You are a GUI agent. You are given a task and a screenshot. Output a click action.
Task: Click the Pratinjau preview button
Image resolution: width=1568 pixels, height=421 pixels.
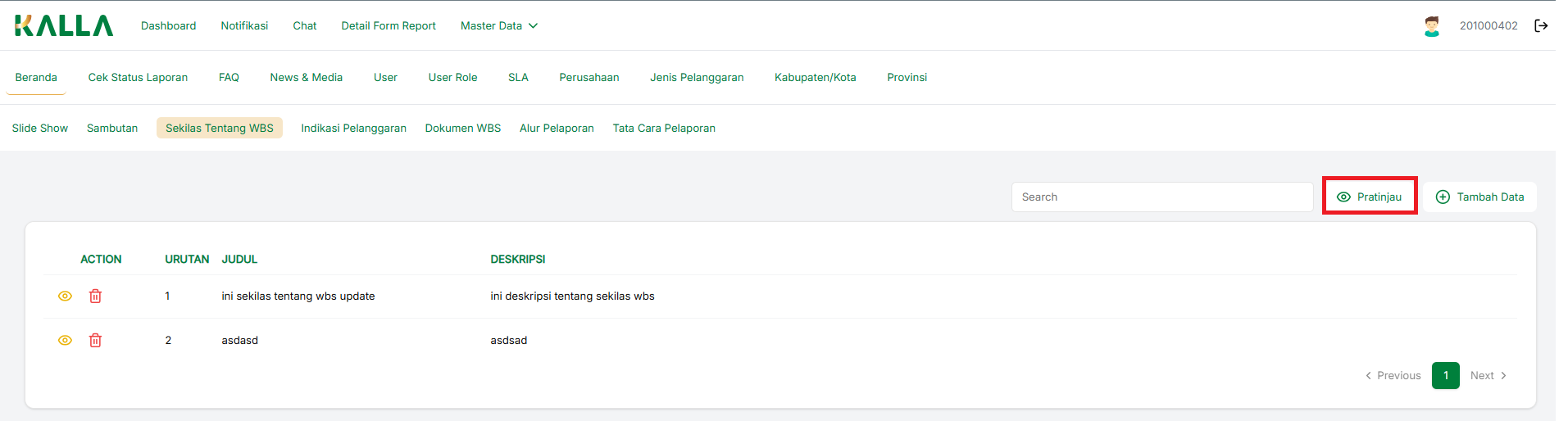coord(1370,197)
